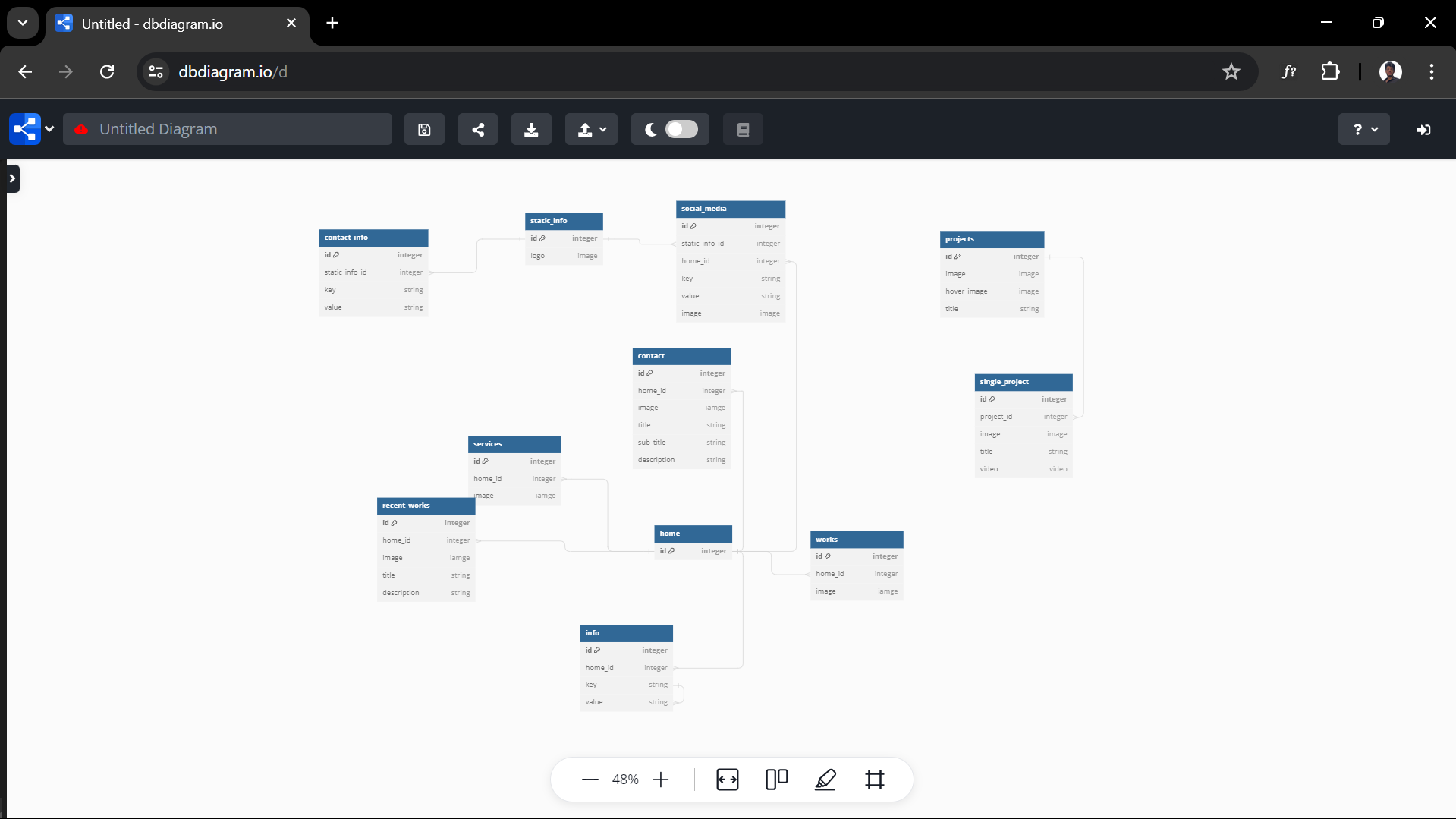
Task: Click the download export icon
Action: (x=531, y=130)
